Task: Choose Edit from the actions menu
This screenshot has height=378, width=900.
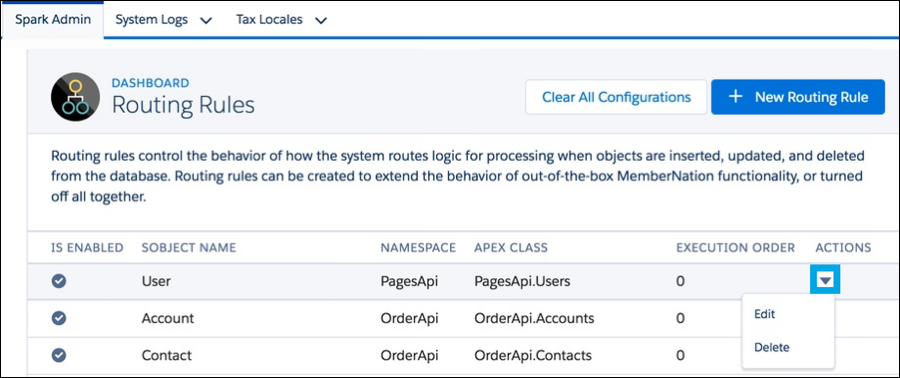Action: 765,314
